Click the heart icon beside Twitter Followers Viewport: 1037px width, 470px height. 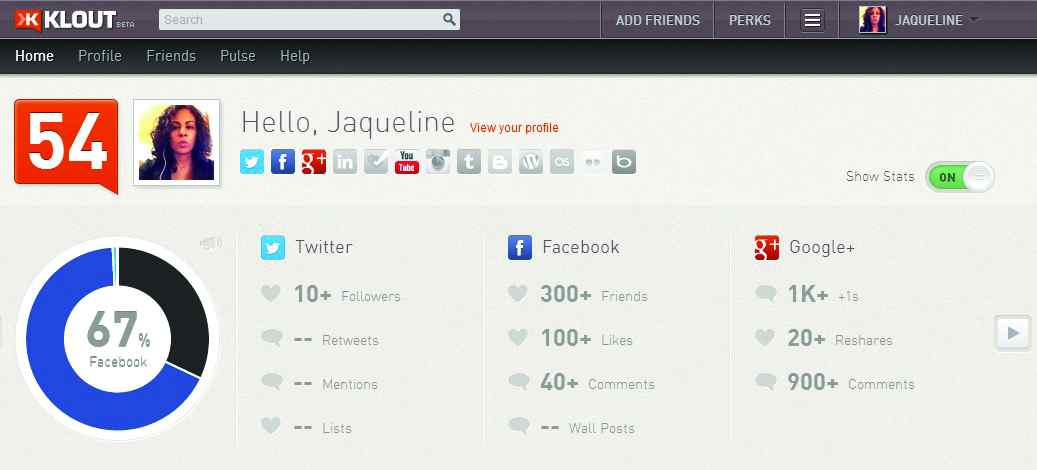(270, 294)
